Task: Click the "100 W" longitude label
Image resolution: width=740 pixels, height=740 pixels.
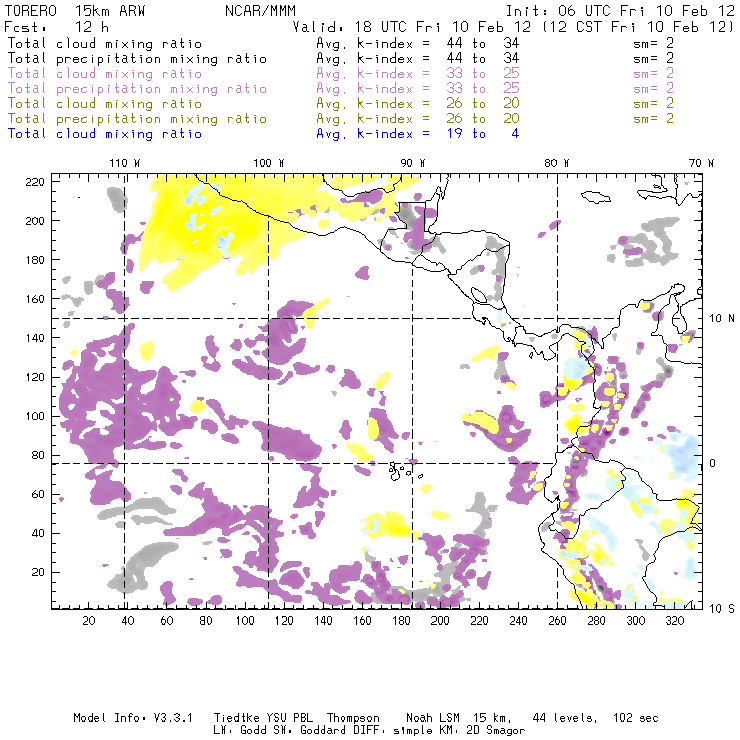Action: click(x=269, y=163)
